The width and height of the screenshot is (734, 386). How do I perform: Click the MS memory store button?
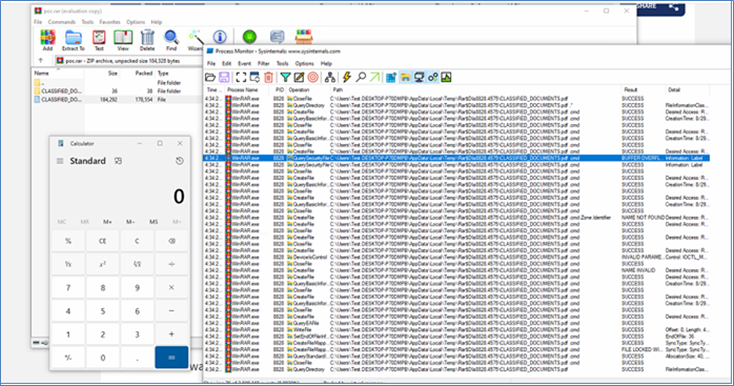(154, 222)
